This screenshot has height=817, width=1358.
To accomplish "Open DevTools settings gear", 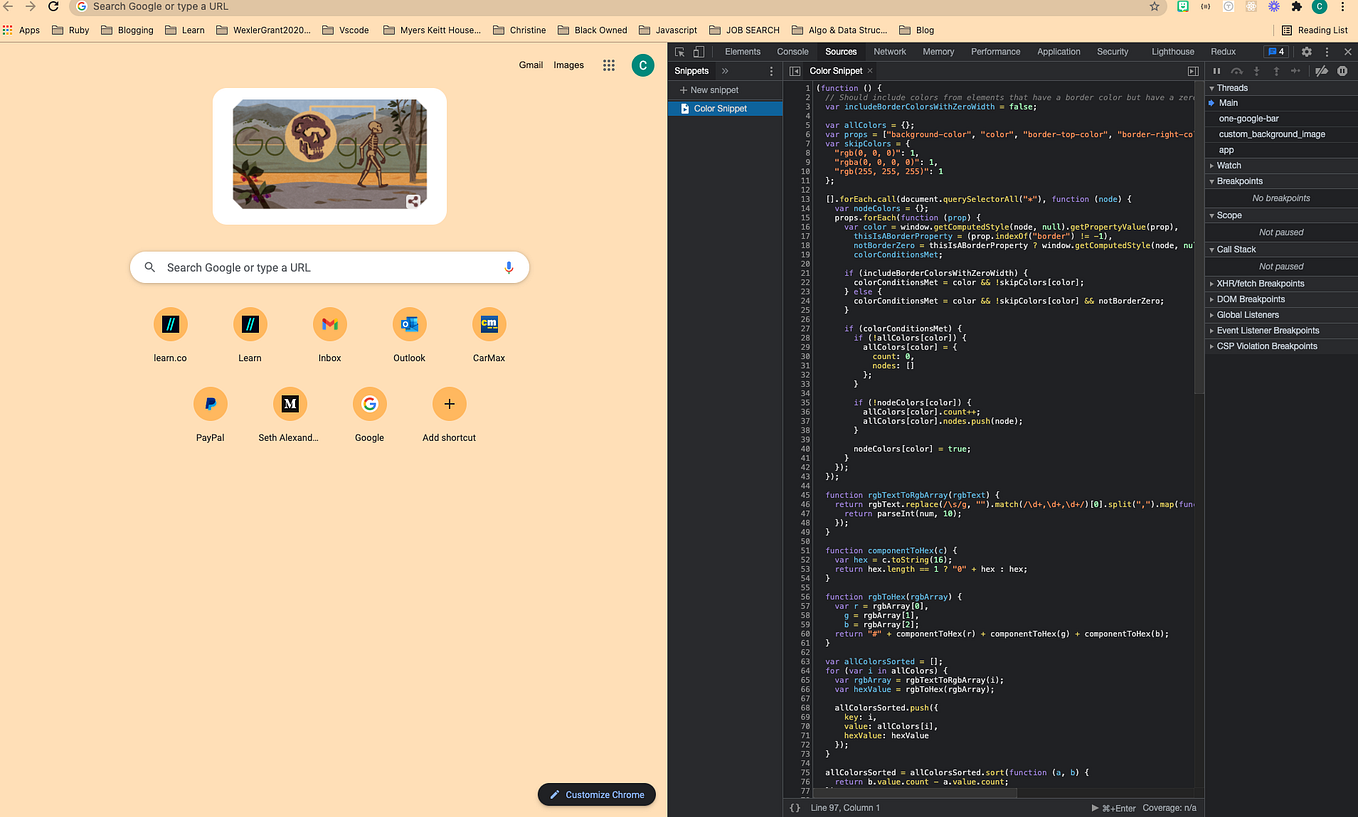I will click(1306, 51).
